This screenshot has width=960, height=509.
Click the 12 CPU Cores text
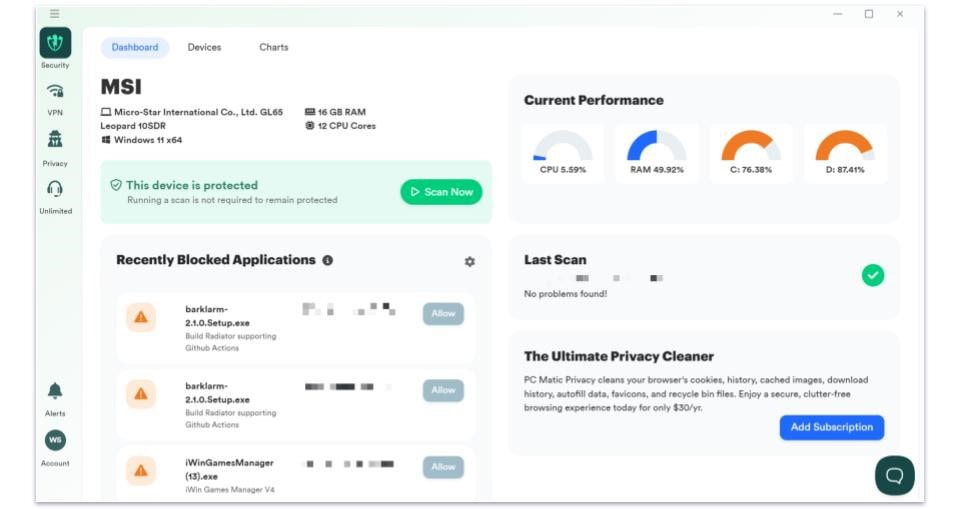coord(347,126)
